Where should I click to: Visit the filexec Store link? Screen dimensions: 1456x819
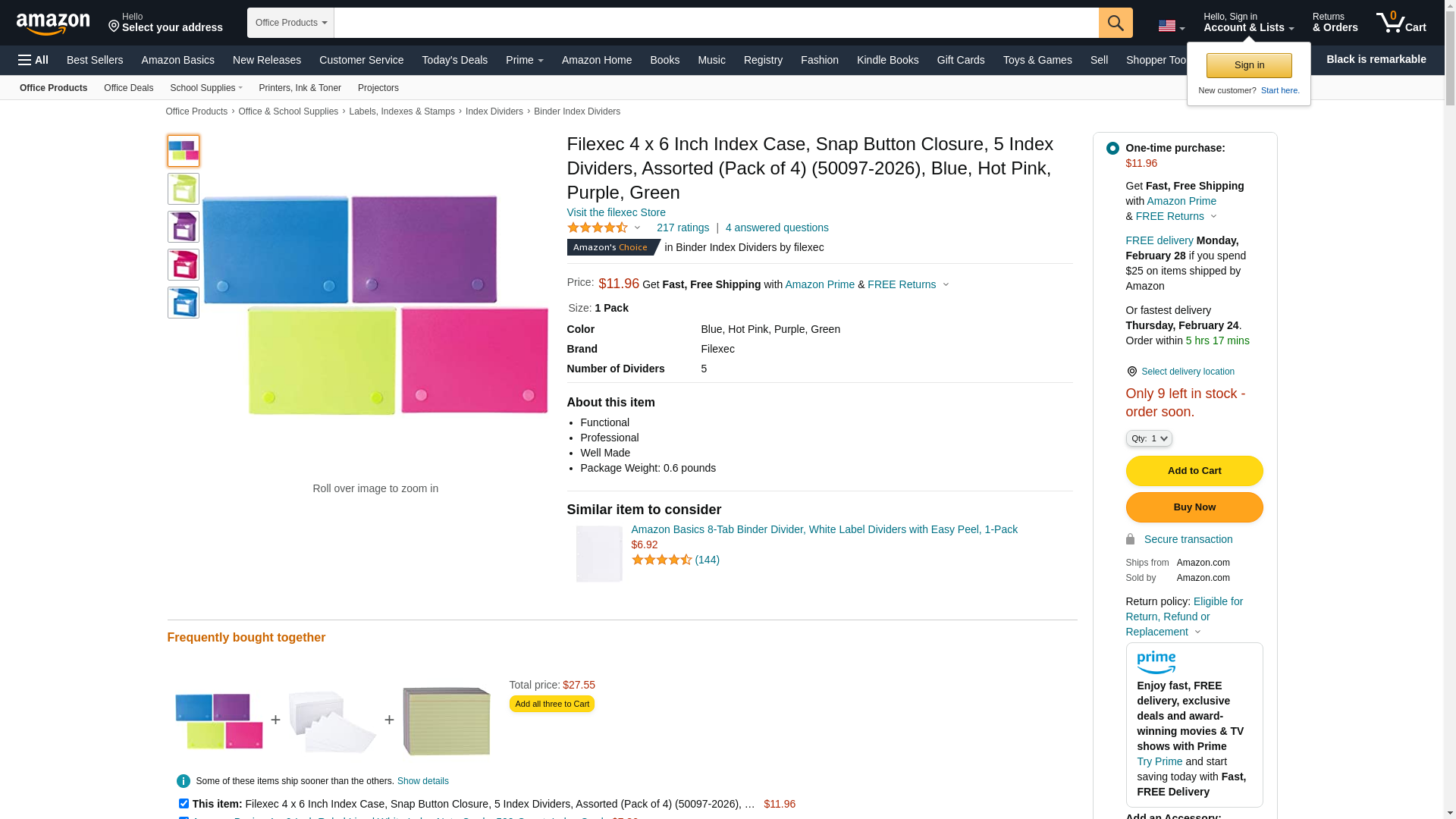[616, 212]
